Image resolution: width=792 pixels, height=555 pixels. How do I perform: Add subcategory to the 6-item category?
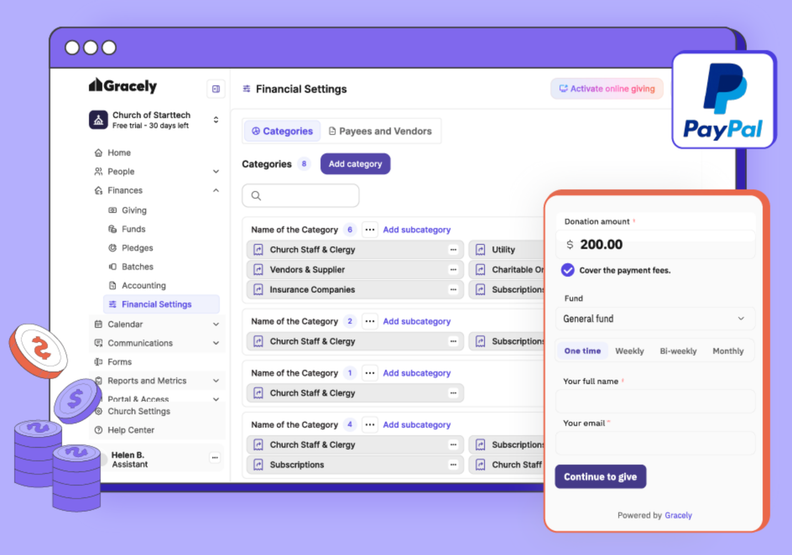tap(417, 230)
